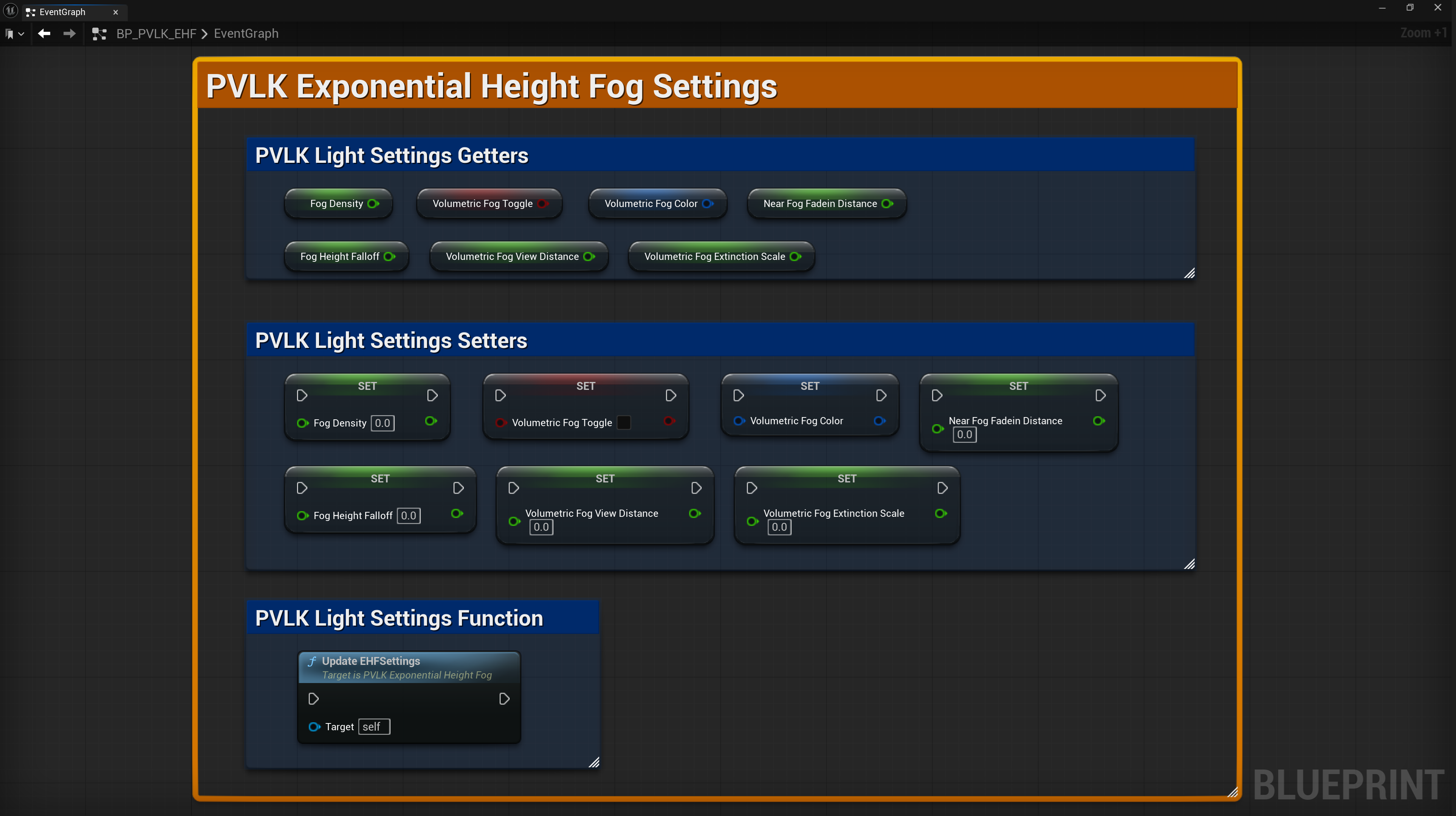Select the PVLK Light Settings Setters comment title
The height and width of the screenshot is (816, 1456).
[x=391, y=341]
